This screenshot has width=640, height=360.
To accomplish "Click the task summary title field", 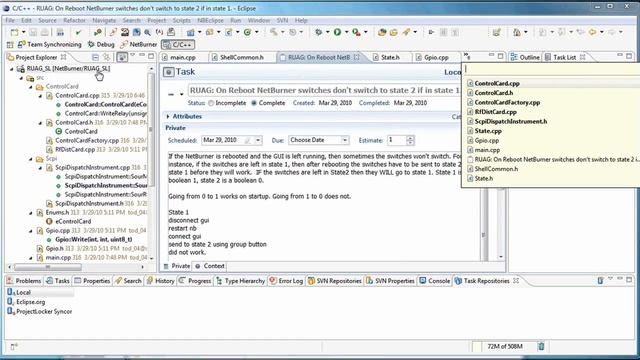I will click(x=324, y=90).
